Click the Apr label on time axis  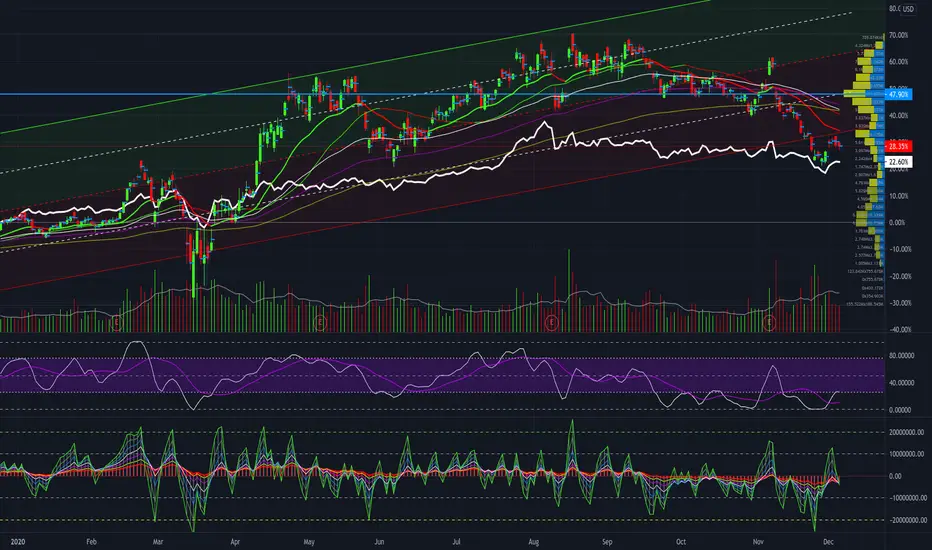(x=235, y=542)
